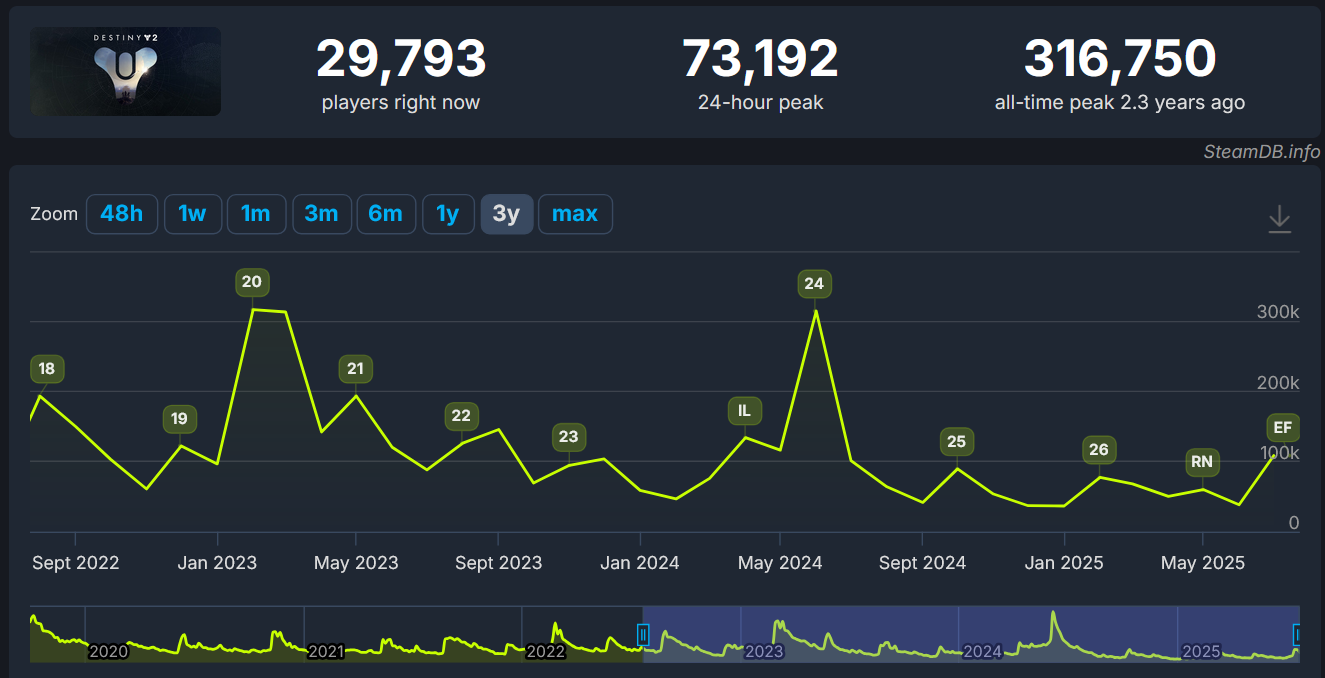Image resolution: width=1325 pixels, height=678 pixels.
Task: Click the 2020 label in navigator timeline
Action: click(108, 652)
